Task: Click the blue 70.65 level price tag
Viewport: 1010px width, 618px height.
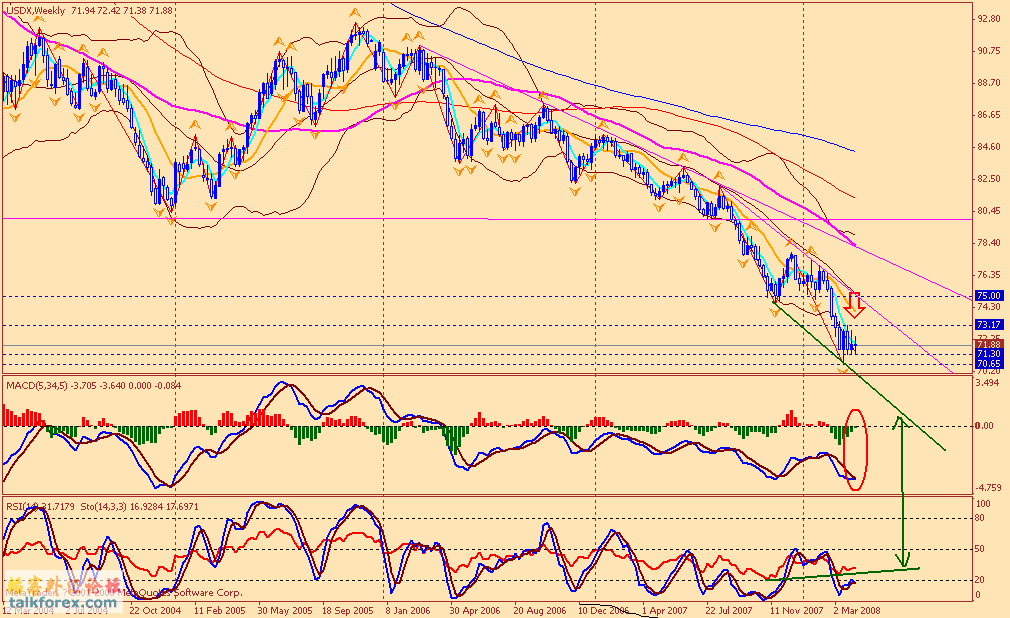Action: pos(989,364)
